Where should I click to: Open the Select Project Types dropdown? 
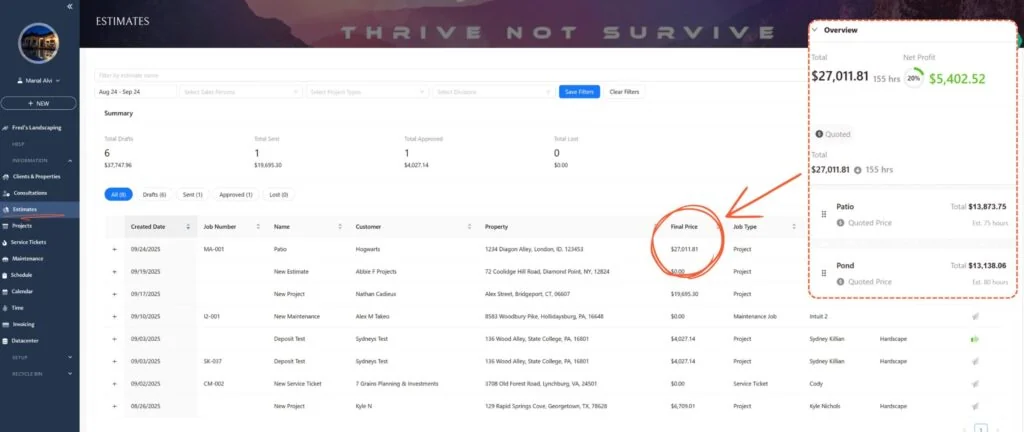[x=366, y=92]
